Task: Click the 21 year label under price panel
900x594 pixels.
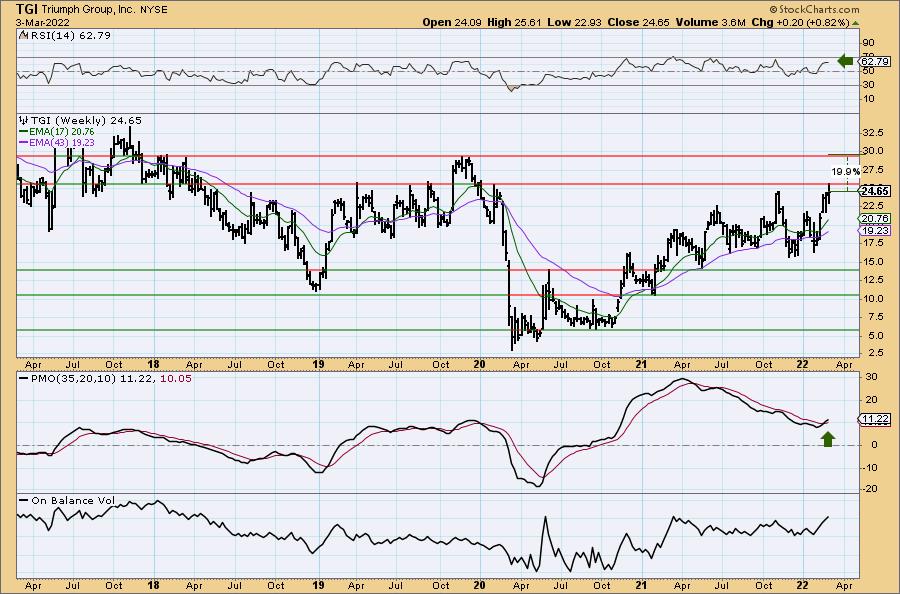Action: [641, 364]
